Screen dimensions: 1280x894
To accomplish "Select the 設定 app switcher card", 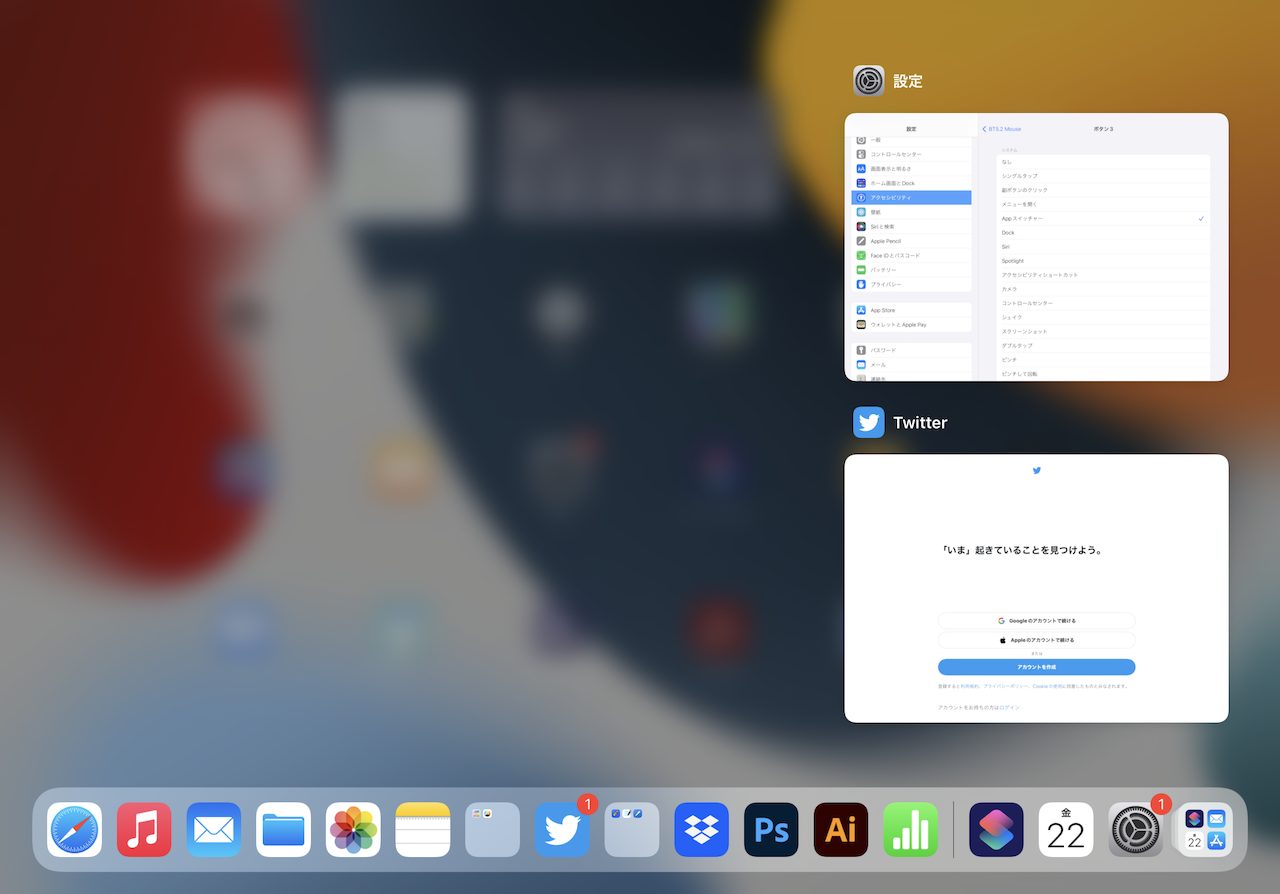I will point(1036,247).
